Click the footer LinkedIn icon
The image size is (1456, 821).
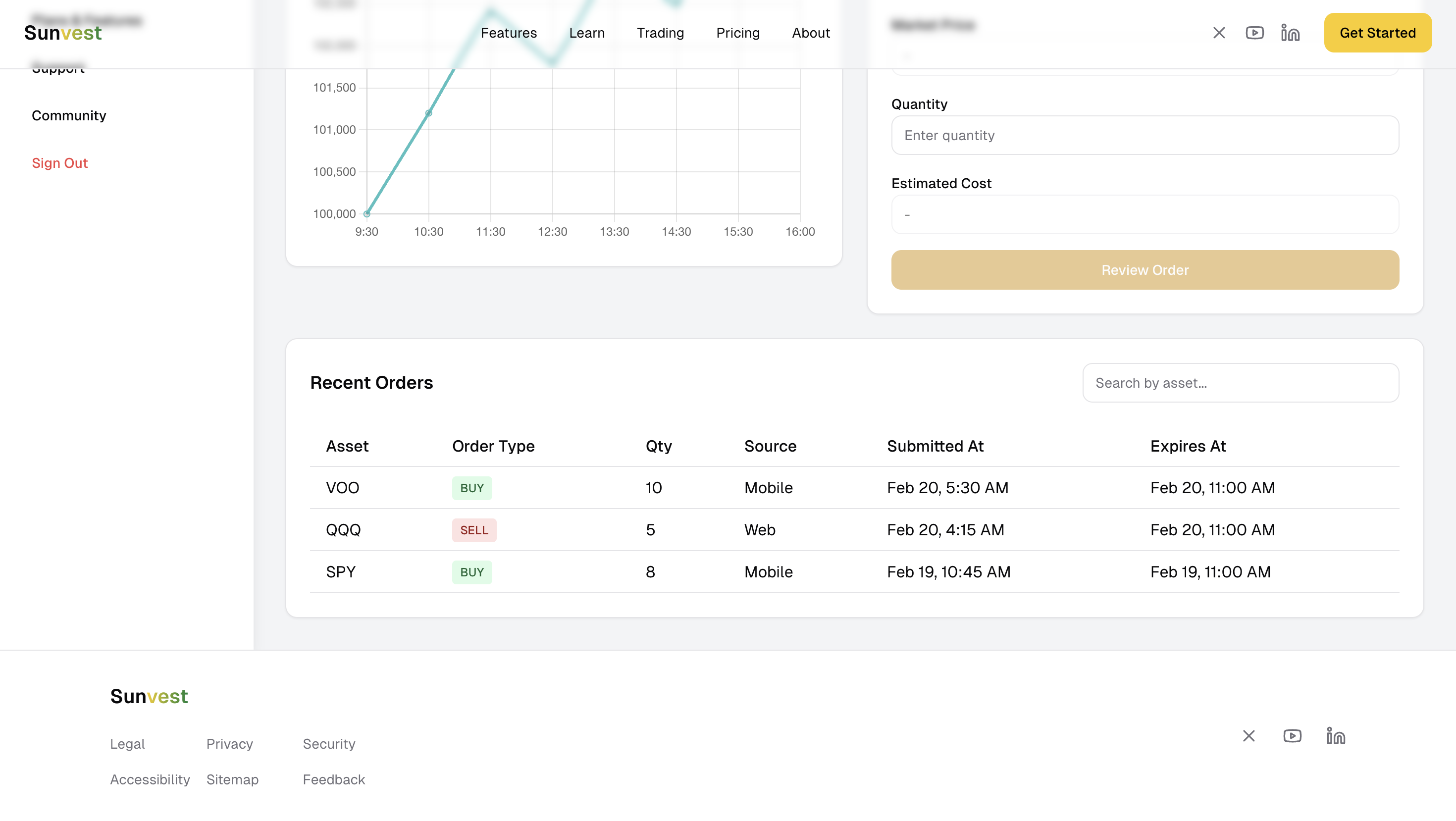(x=1336, y=736)
